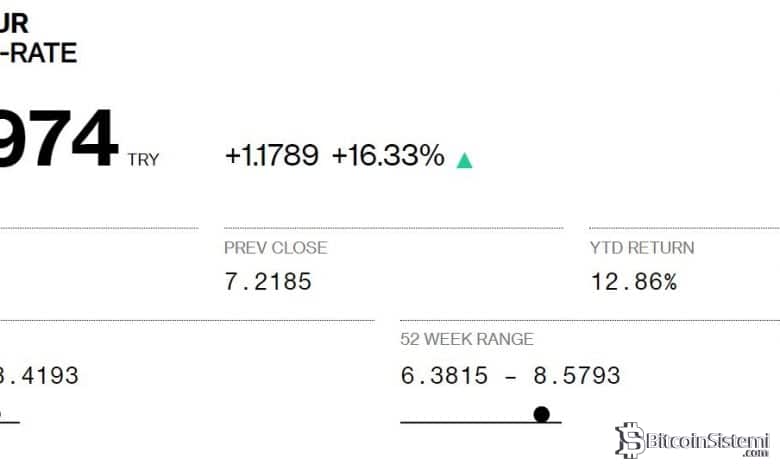Screen dimensions: 780x470
Task: Click the green up triangle indicator
Action: (x=464, y=160)
